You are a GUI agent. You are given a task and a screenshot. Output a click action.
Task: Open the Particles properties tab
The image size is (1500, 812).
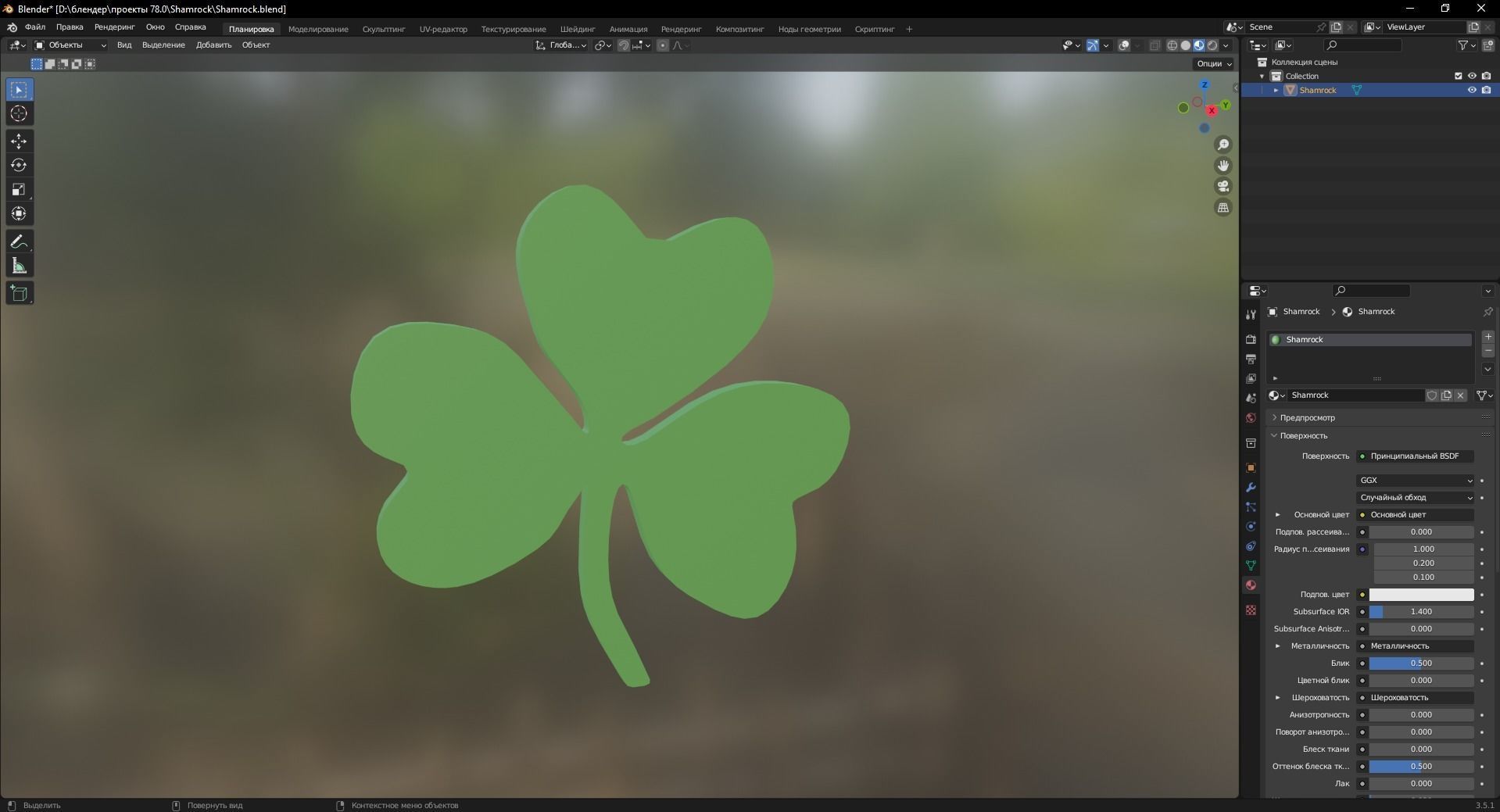[x=1251, y=506]
